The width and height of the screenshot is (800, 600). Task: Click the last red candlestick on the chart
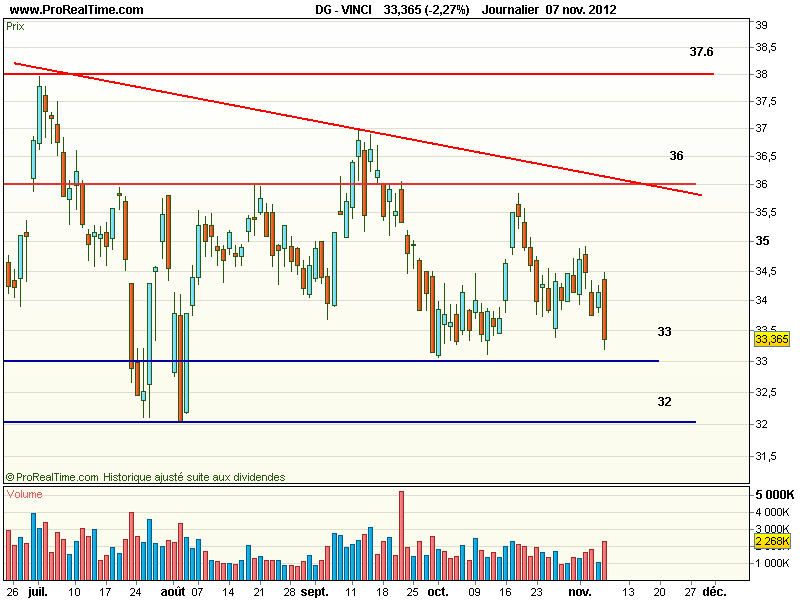pos(605,310)
